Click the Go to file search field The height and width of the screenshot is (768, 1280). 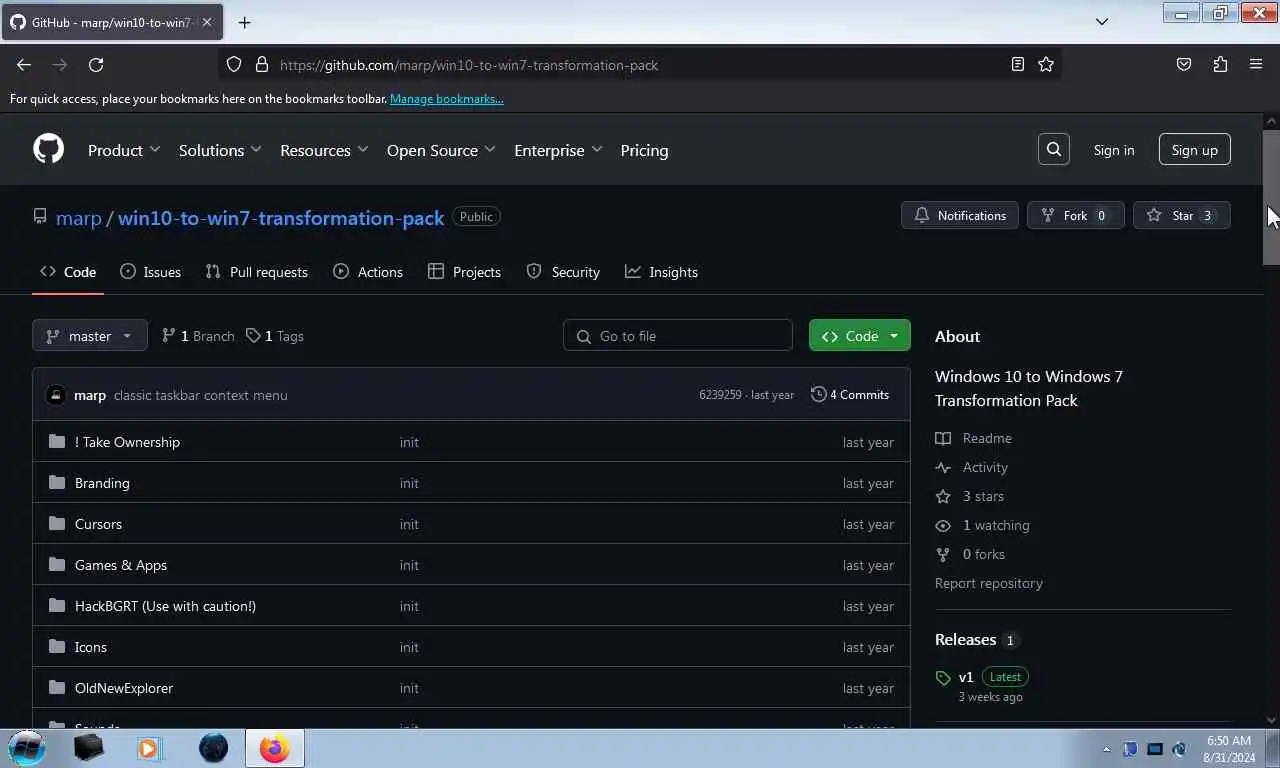point(678,336)
